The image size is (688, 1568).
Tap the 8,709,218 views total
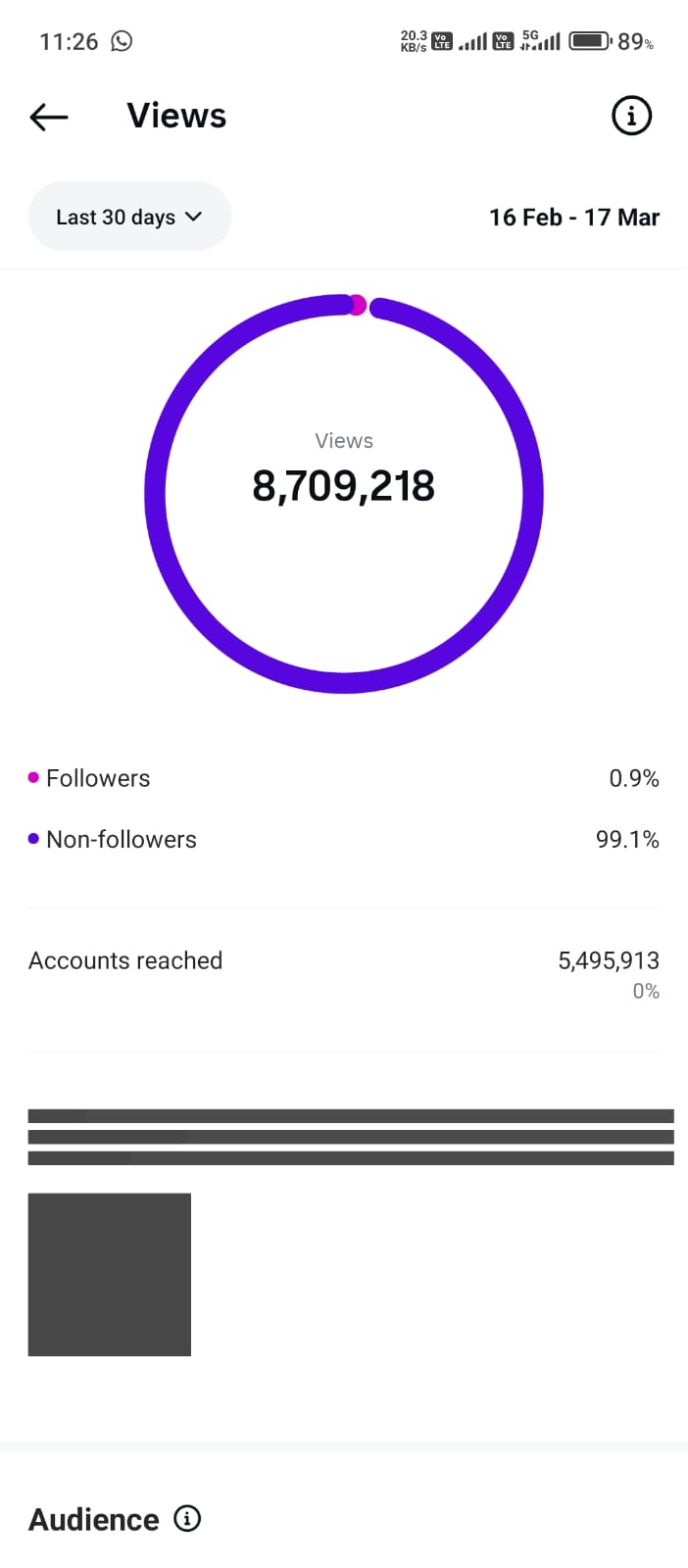coord(343,486)
